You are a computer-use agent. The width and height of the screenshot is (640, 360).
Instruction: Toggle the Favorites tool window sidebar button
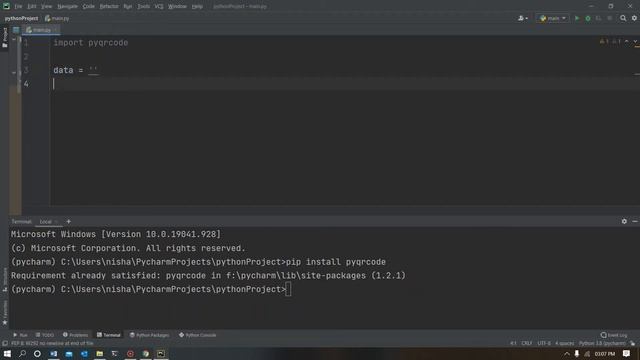(5, 313)
